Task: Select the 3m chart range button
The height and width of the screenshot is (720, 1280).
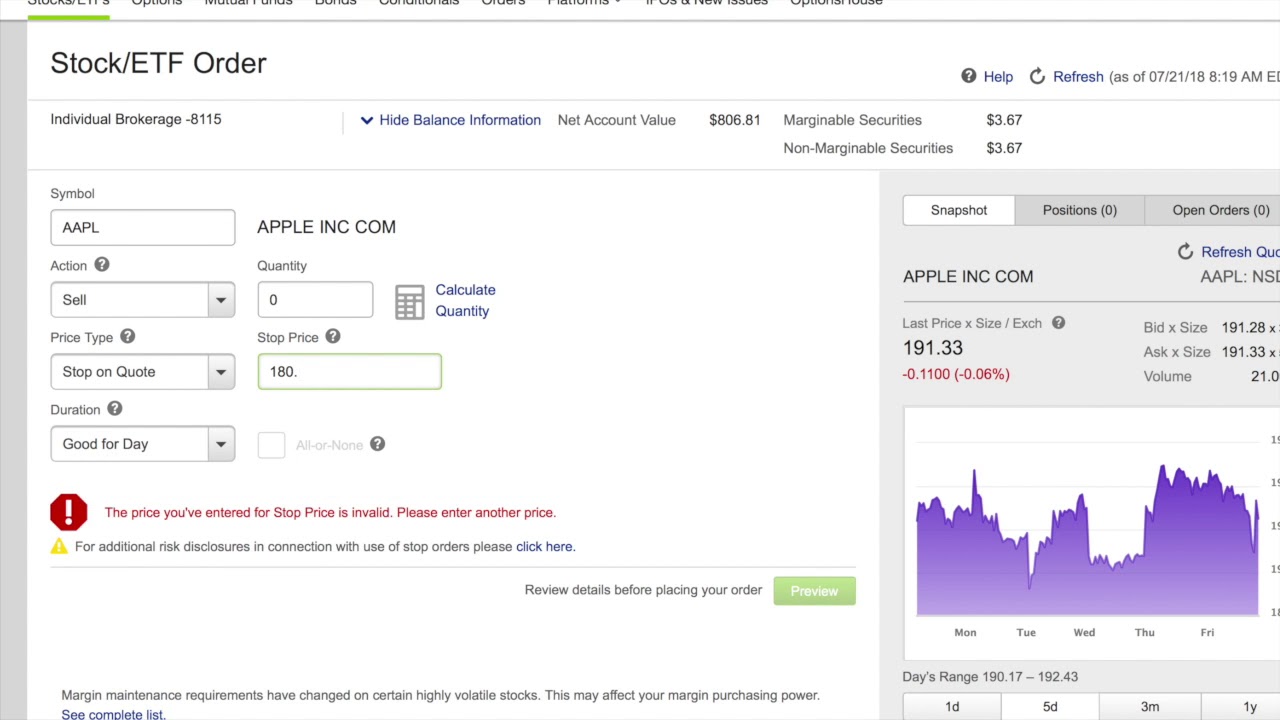Action: click(1150, 707)
